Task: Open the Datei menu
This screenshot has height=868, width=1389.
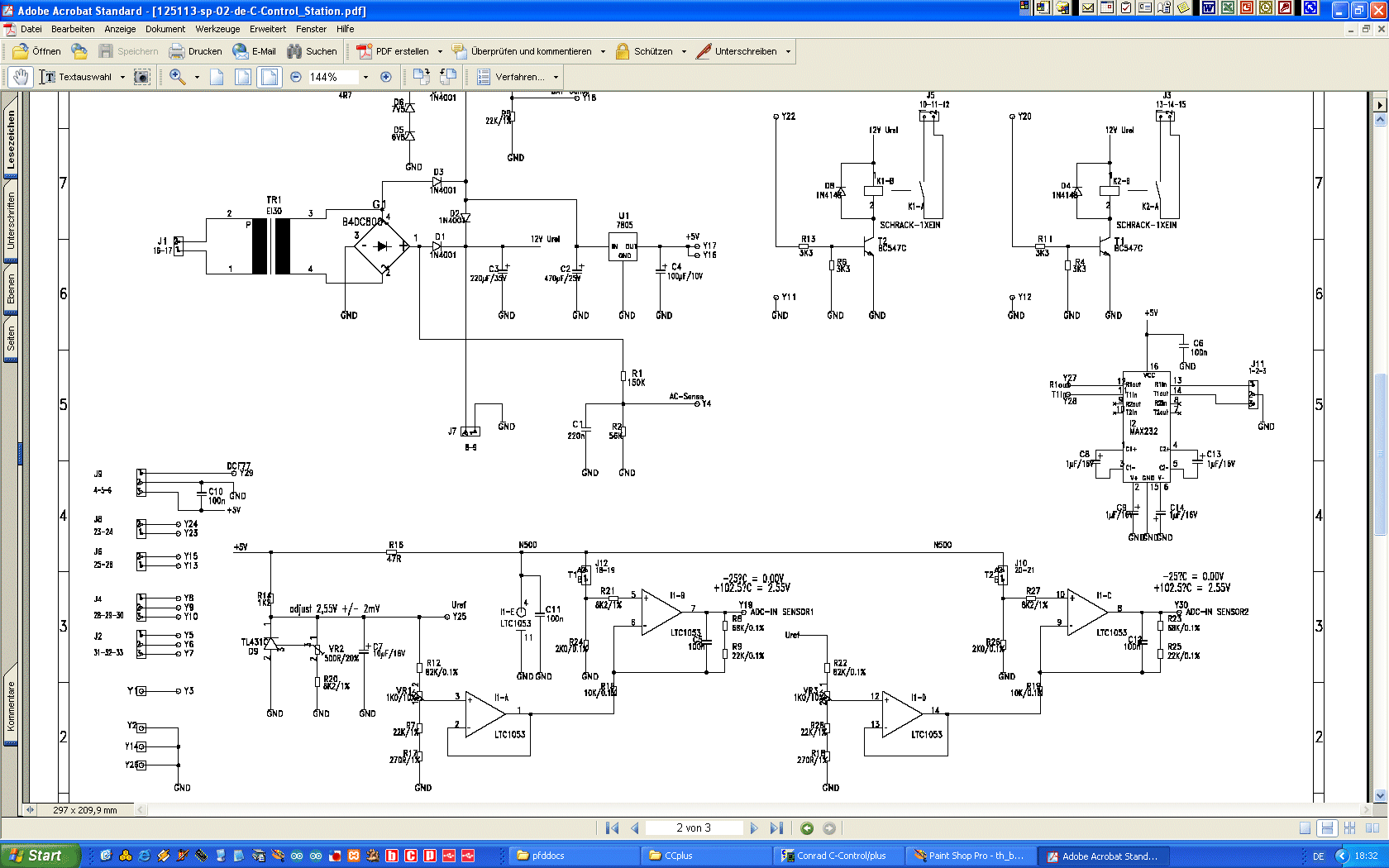Action: click(x=31, y=29)
